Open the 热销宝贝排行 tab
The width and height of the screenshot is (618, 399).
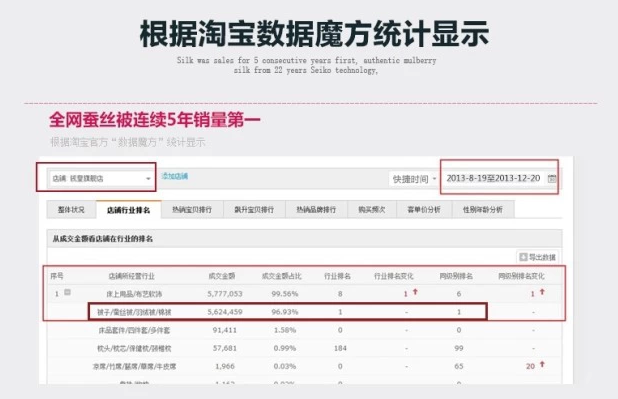[192, 210]
